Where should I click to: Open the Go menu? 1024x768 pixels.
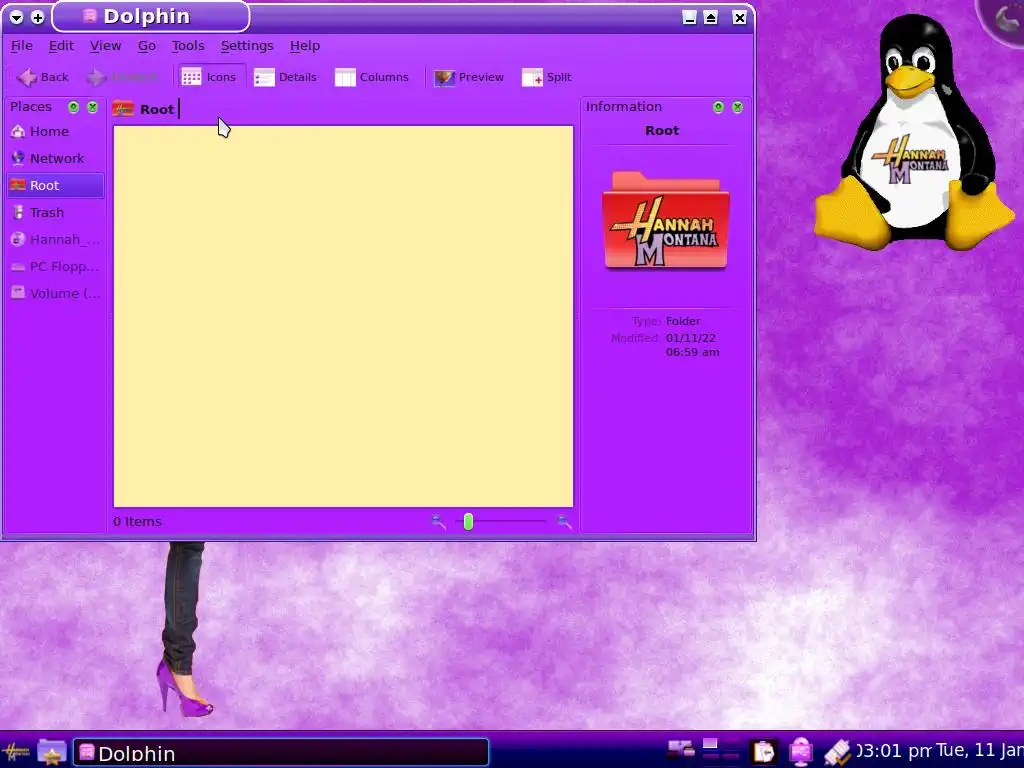[146, 46]
